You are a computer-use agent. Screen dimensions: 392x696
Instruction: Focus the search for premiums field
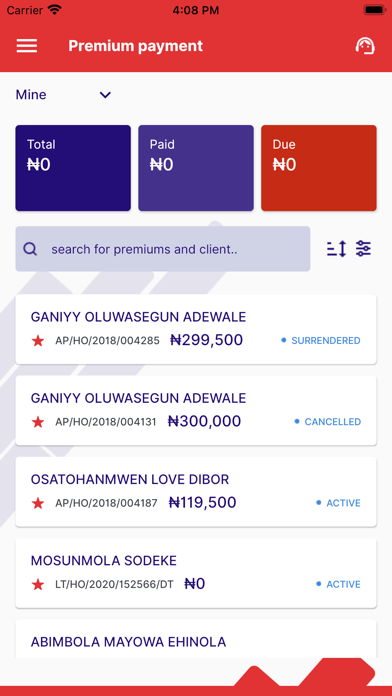tap(163, 249)
